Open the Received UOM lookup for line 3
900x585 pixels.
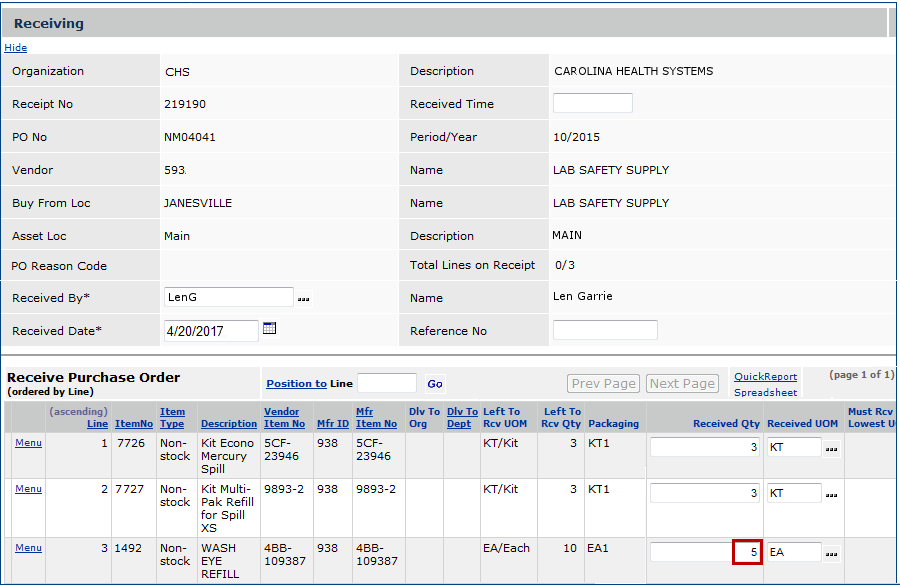(832, 553)
